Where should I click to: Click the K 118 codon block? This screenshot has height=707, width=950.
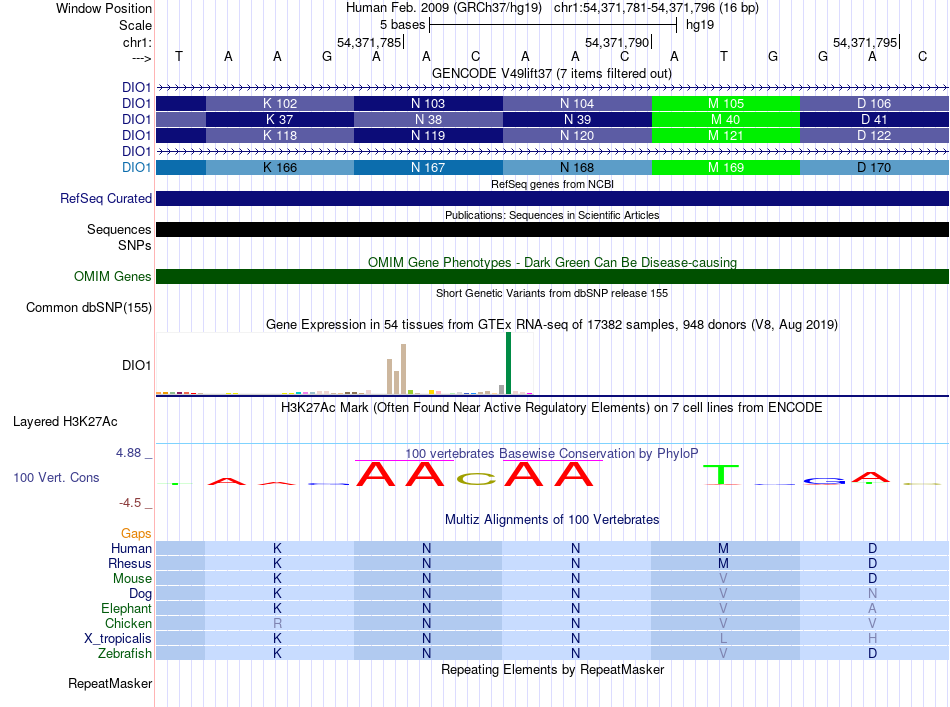click(x=280, y=135)
